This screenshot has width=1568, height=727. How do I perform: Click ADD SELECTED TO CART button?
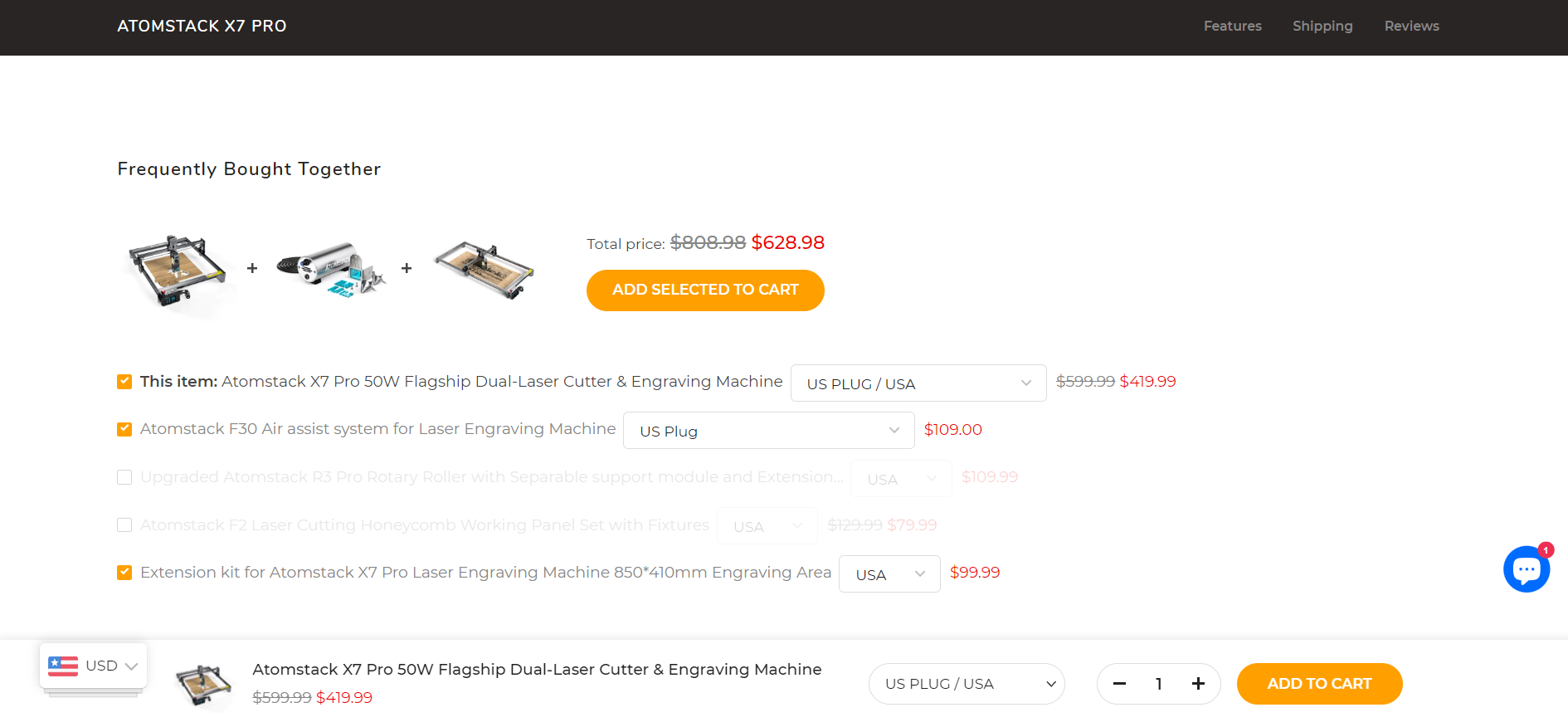pos(705,290)
